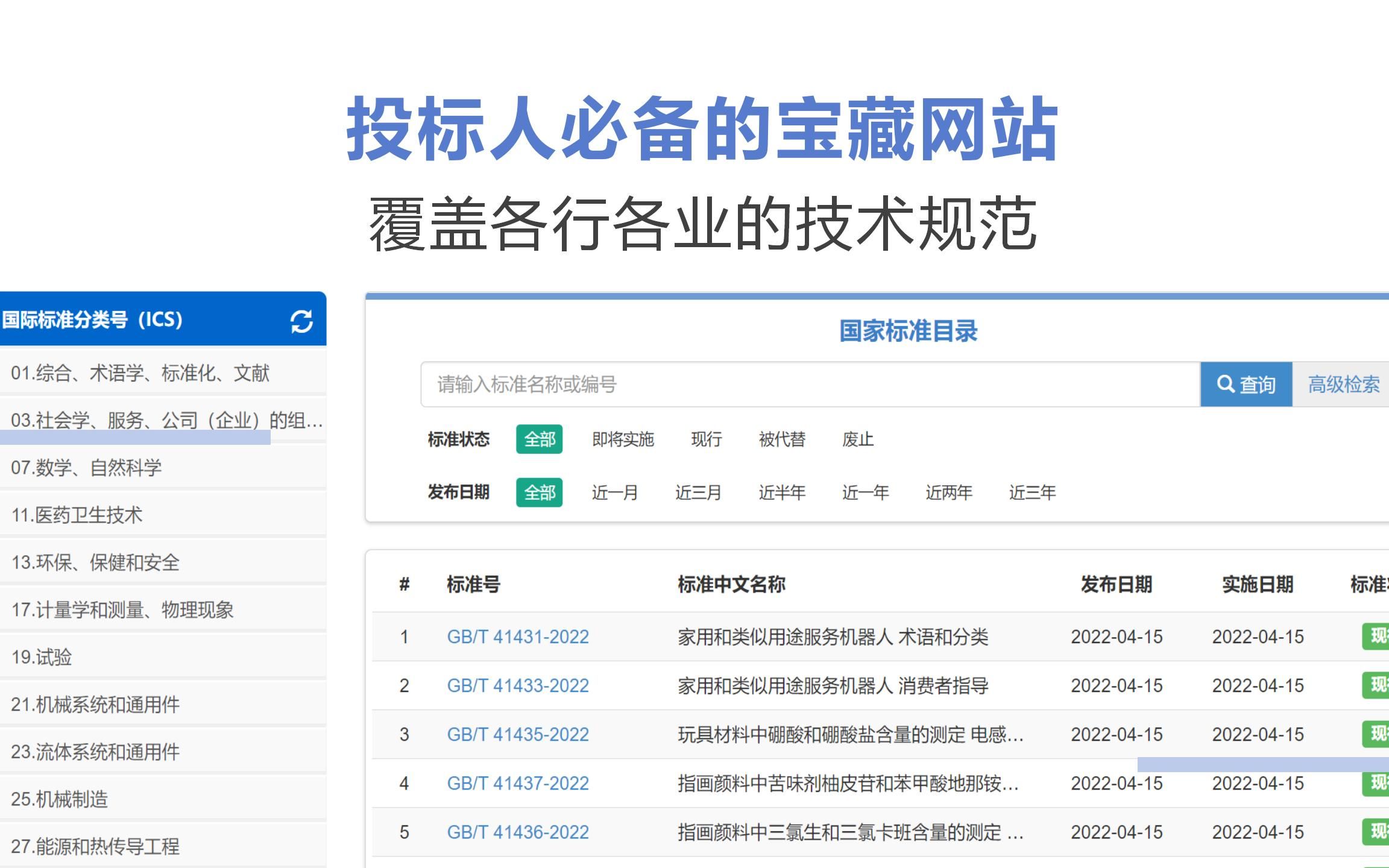Click the 标准中文名称 column header
This screenshot has width=1389, height=868.
[x=731, y=584]
